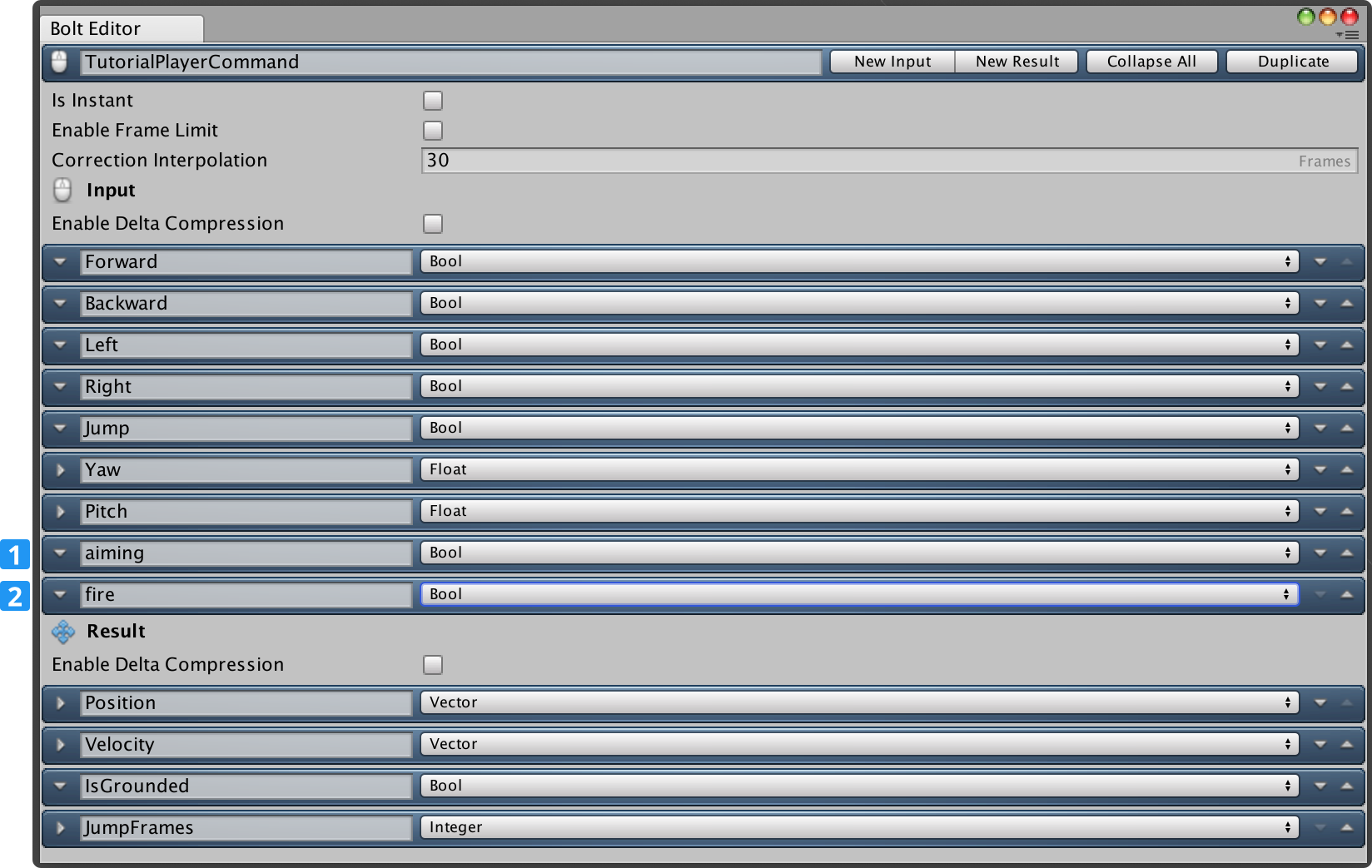Edit the aiming name field
1372x868 pixels.
(246, 553)
